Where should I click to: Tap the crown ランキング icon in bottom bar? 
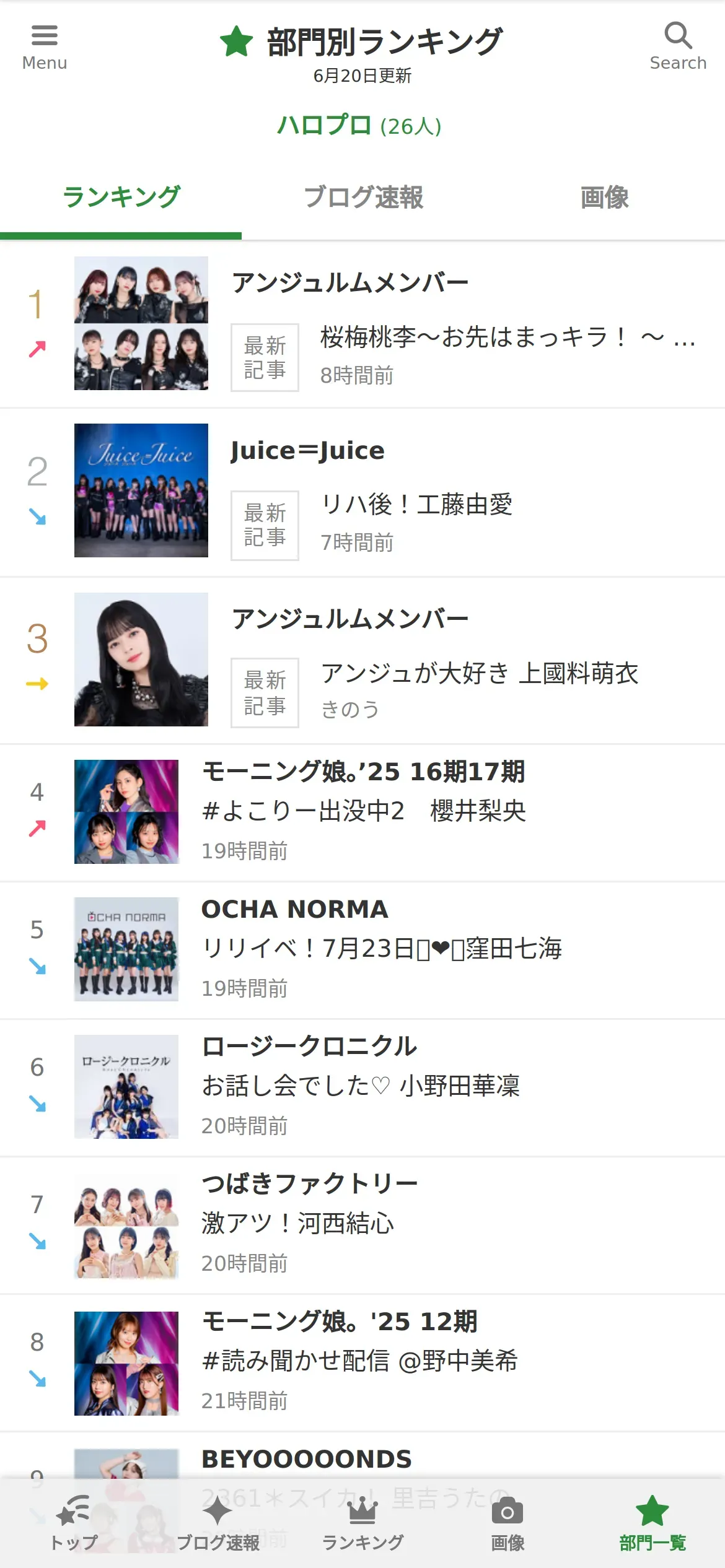pyautogui.click(x=362, y=1513)
